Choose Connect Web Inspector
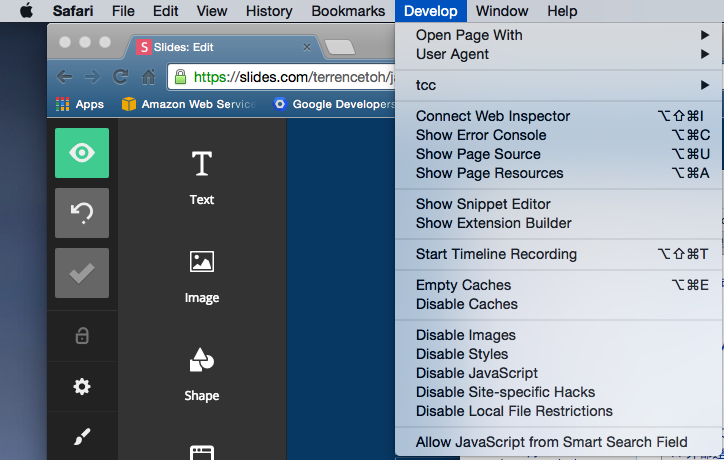Viewport: 724px width, 460px height. pyautogui.click(x=559, y=116)
